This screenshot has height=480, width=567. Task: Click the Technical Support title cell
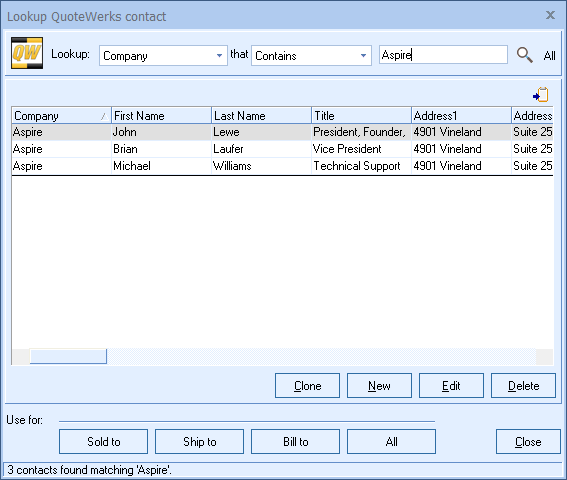point(361,166)
